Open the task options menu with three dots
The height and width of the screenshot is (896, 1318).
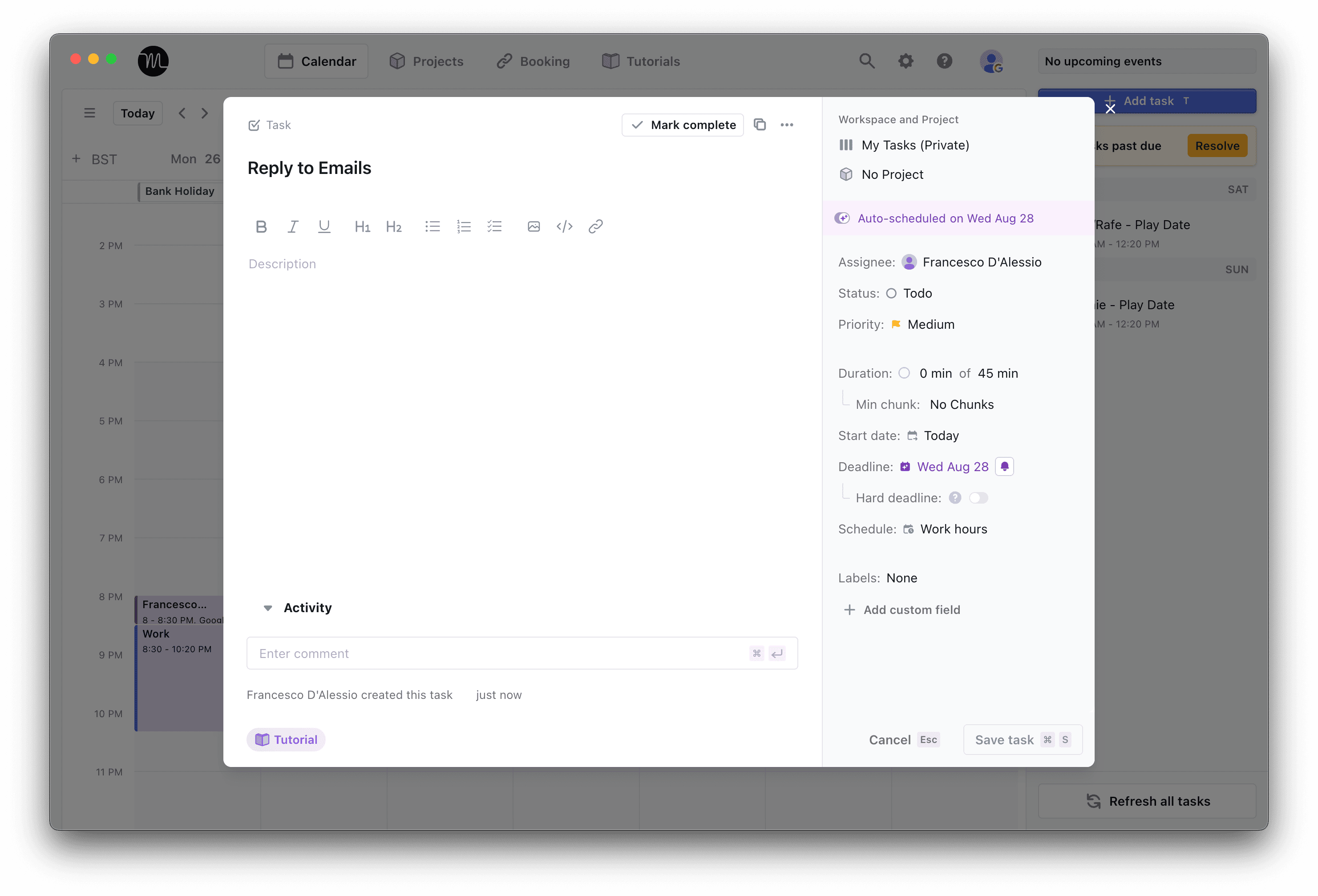tap(787, 124)
